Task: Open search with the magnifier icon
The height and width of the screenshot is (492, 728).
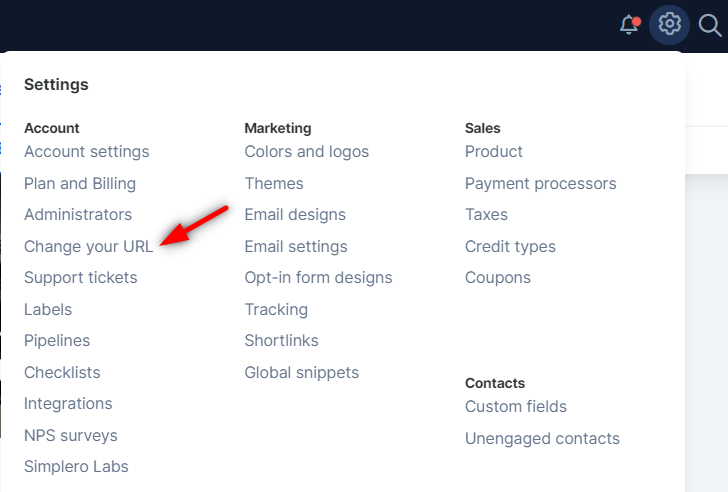Action: coord(710,25)
